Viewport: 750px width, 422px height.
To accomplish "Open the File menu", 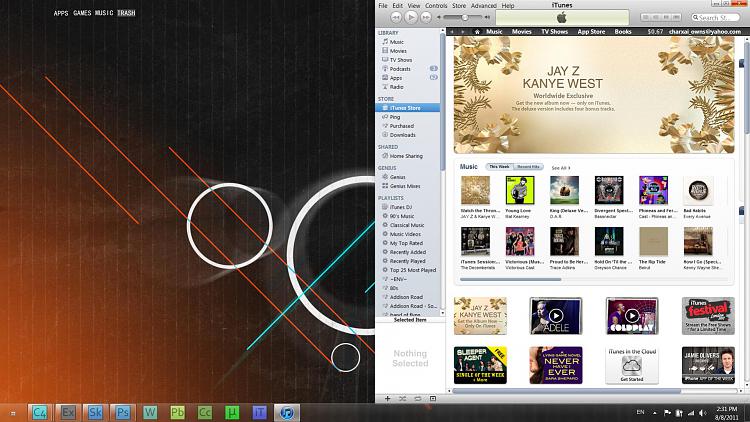I will point(383,6).
